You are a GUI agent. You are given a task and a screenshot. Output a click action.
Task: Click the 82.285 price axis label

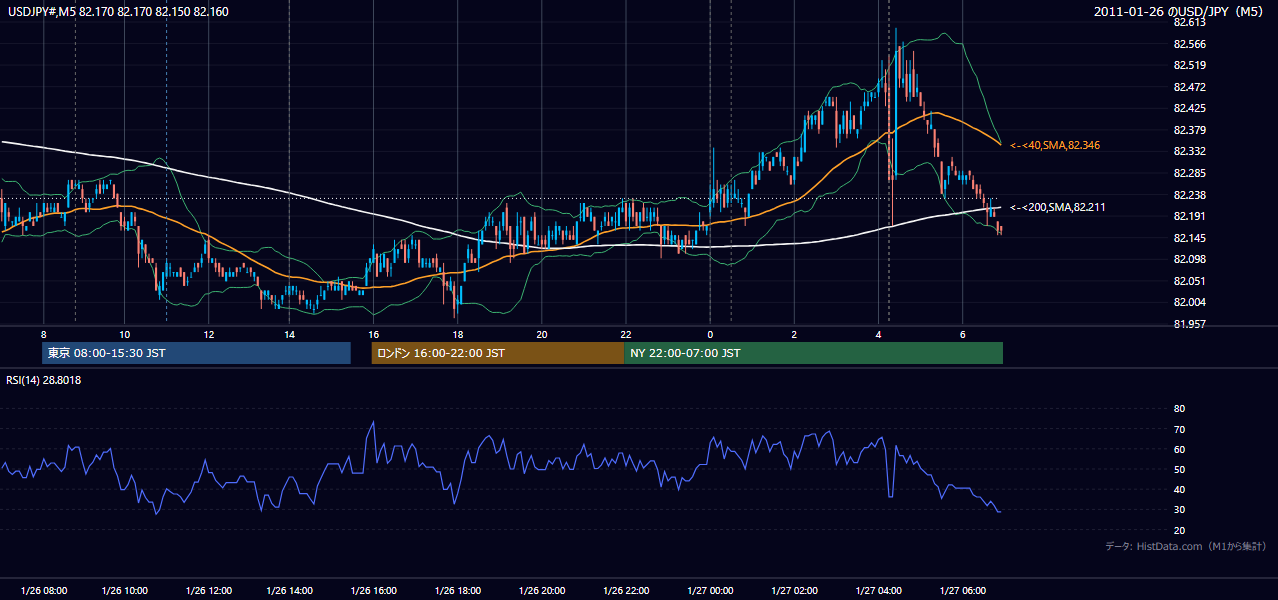(x=1189, y=173)
